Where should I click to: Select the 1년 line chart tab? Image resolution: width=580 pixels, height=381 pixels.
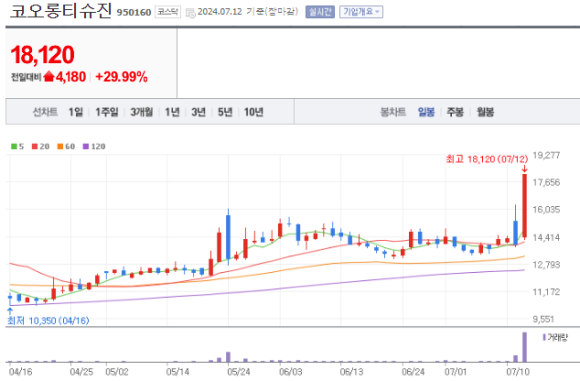[172, 112]
